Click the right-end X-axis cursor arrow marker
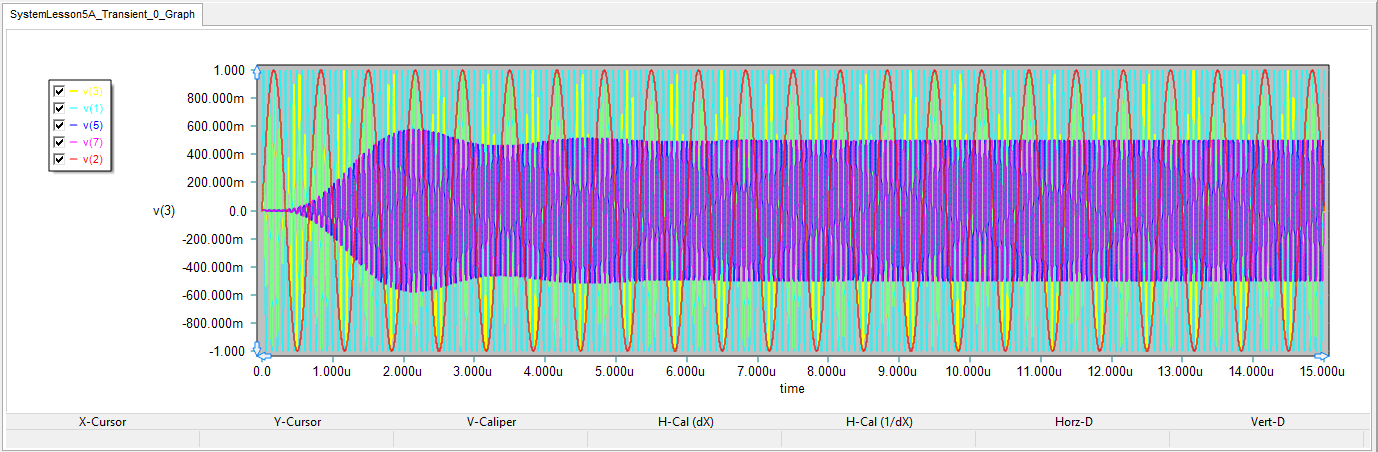 coord(1321,355)
